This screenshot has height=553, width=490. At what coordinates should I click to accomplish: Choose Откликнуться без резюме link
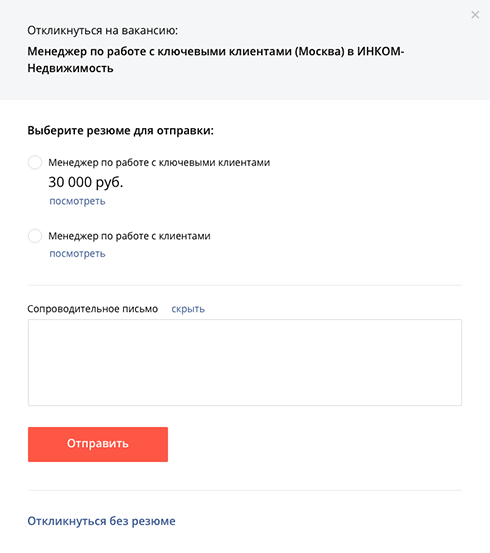pyautogui.click(x=101, y=521)
